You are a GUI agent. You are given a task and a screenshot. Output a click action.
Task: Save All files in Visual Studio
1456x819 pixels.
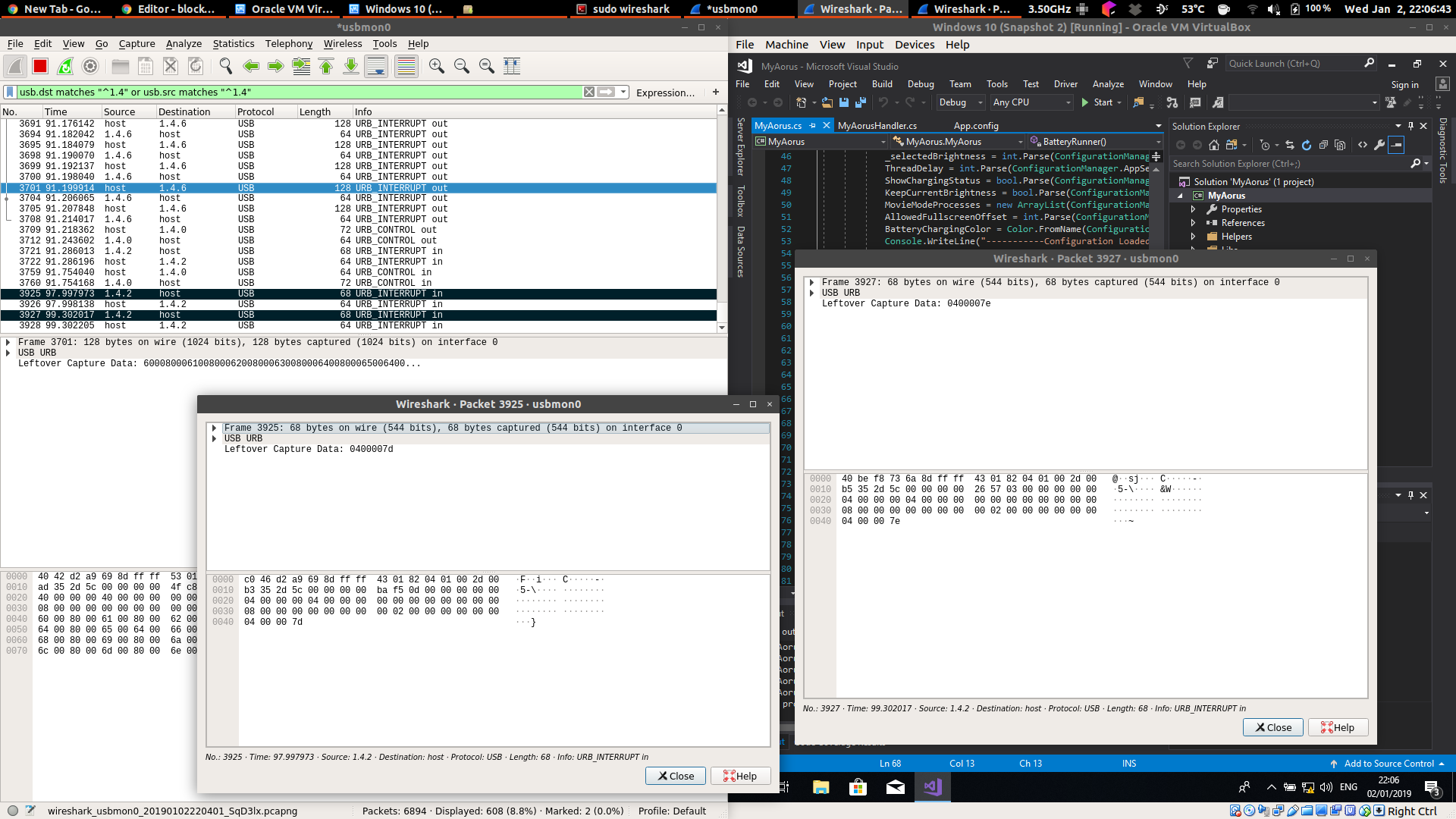[x=860, y=102]
